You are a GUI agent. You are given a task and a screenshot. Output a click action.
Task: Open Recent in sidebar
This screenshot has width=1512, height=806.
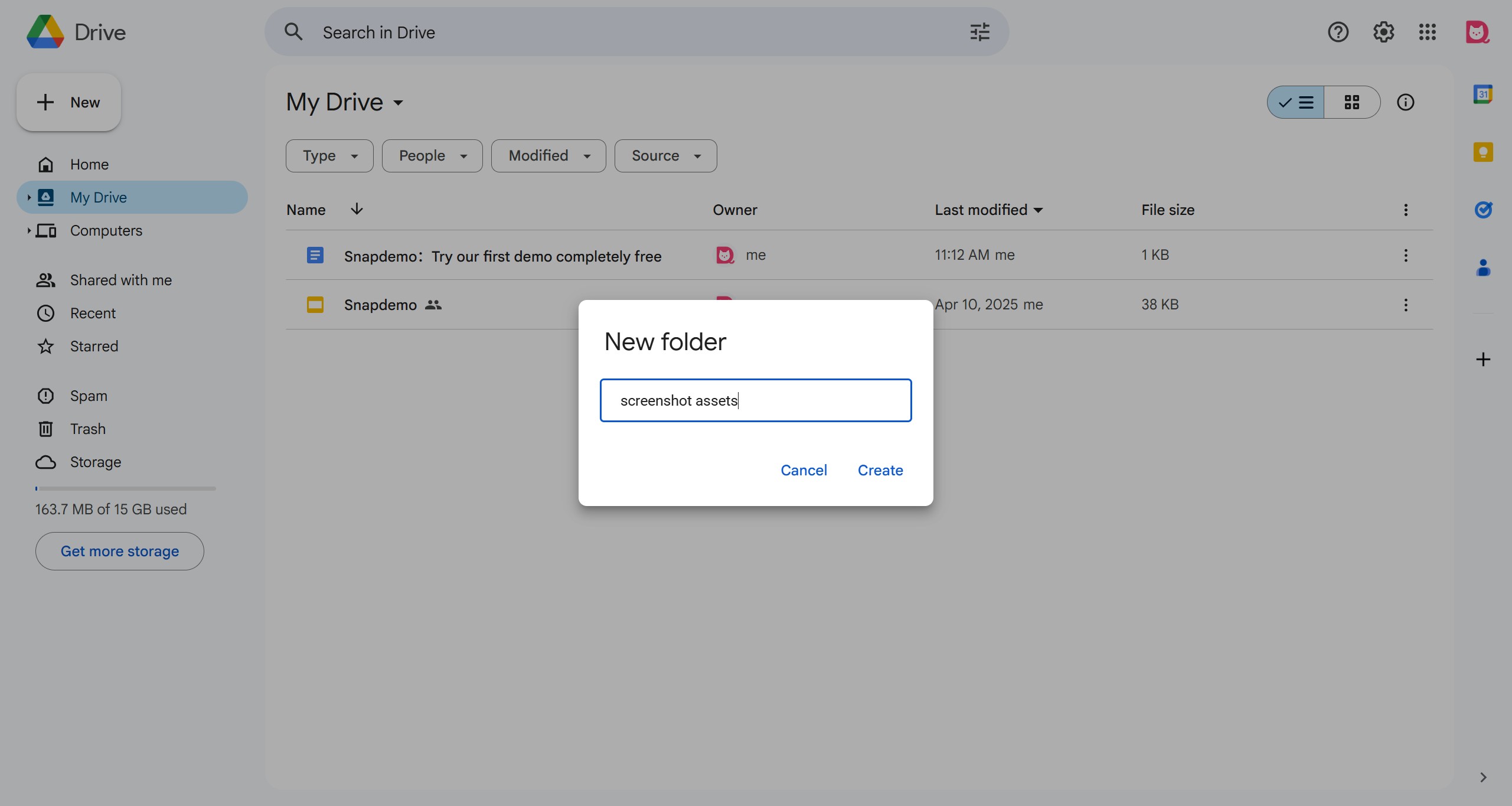point(132,313)
